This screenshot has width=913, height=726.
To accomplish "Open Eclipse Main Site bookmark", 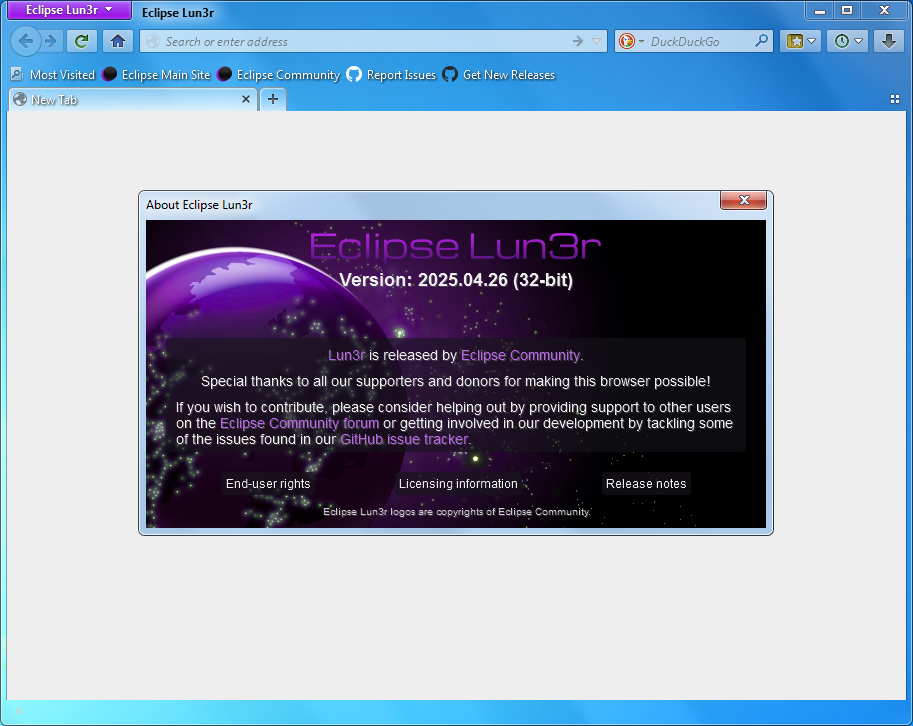I will [156, 75].
